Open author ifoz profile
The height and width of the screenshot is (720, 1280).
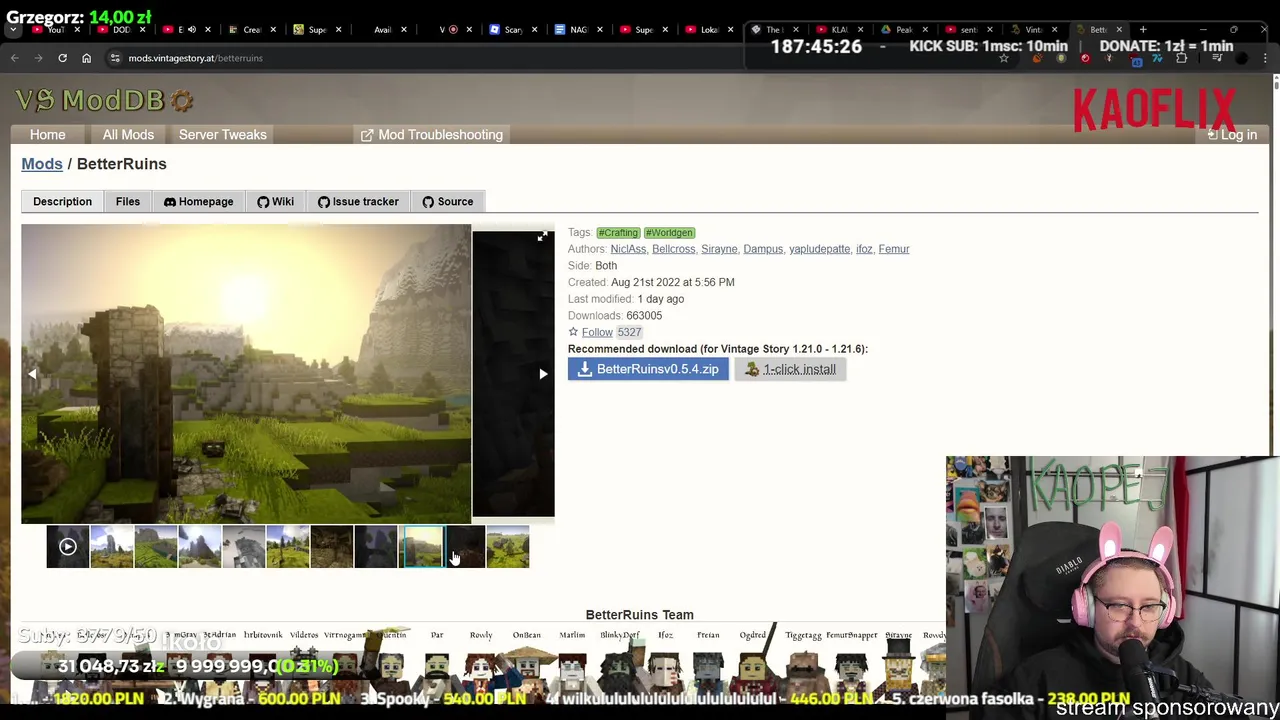tap(864, 249)
